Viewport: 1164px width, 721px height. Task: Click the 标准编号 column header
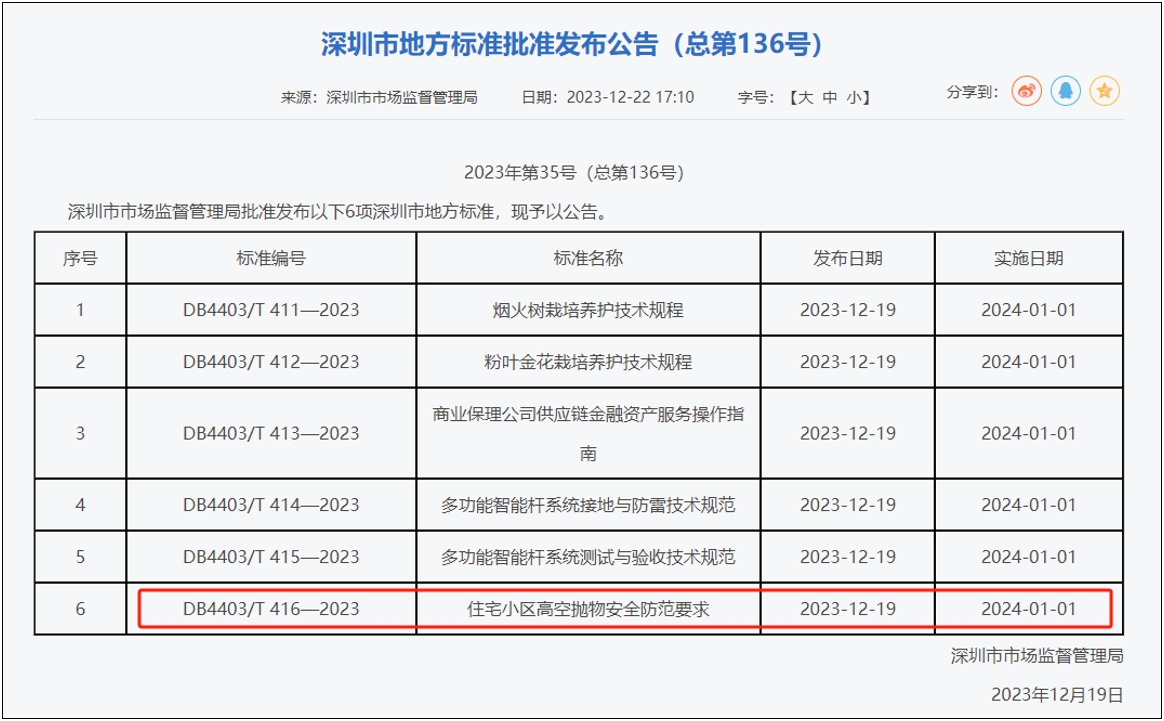pyautogui.click(x=271, y=258)
